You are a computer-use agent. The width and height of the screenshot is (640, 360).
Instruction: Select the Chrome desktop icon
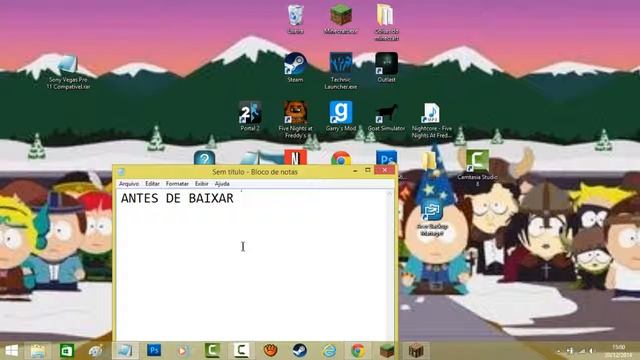[341, 158]
